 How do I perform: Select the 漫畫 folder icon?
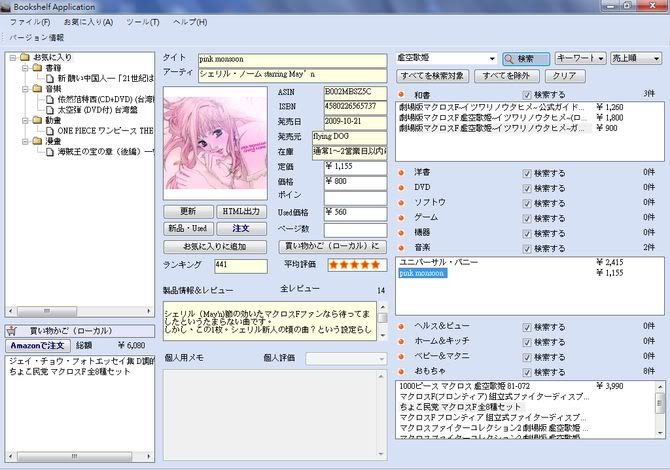click(38, 141)
